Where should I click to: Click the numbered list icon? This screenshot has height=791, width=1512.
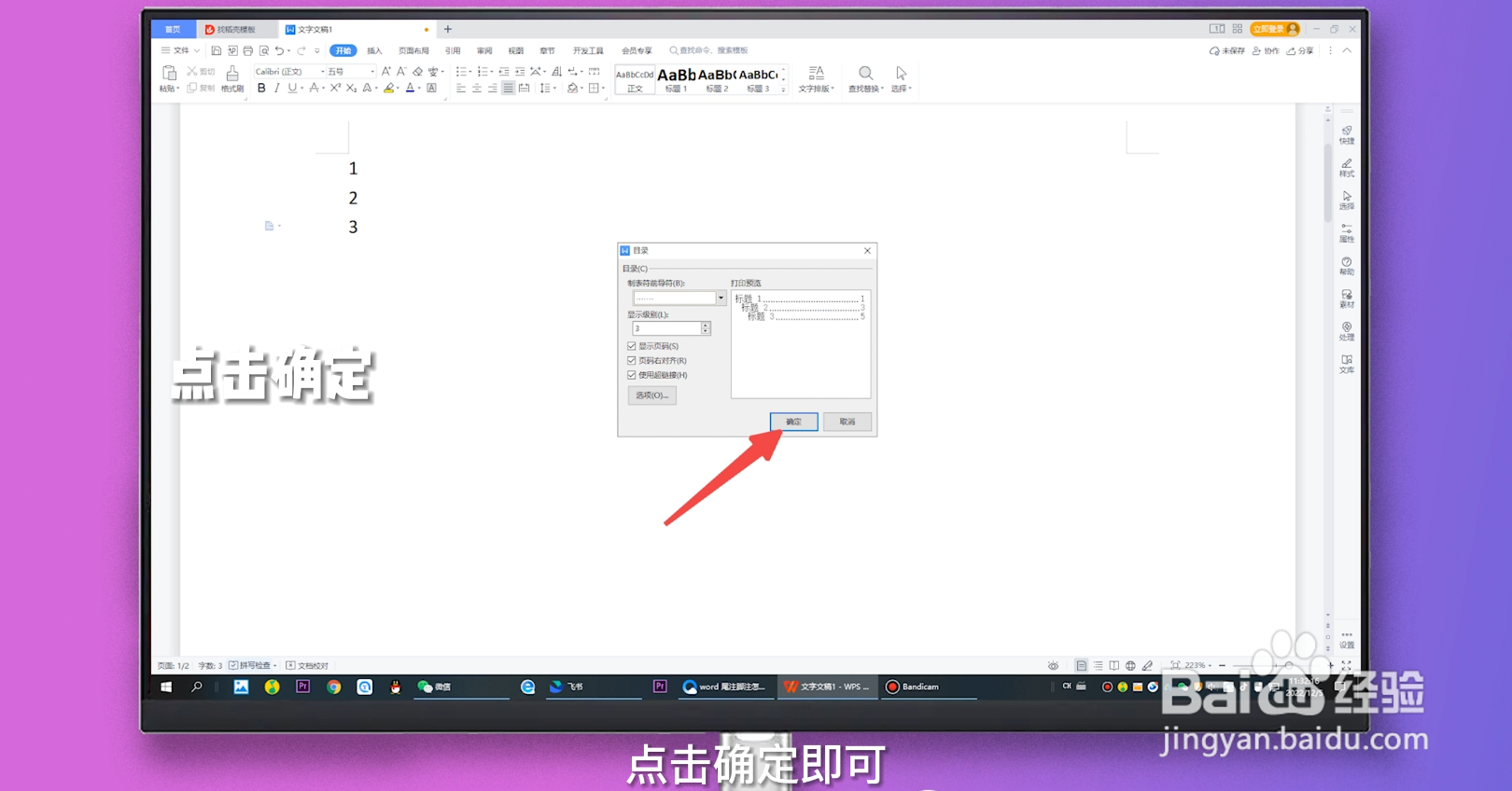(x=483, y=71)
